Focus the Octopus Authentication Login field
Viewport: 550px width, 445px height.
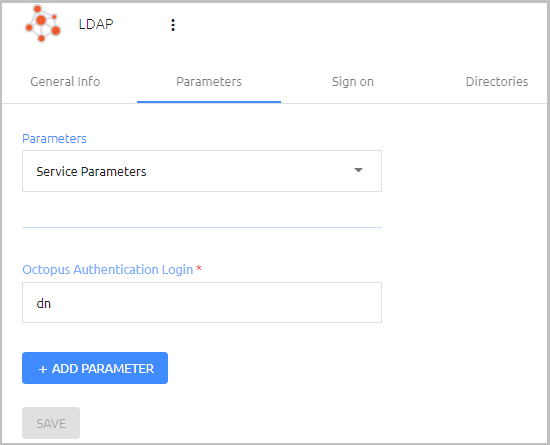click(x=202, y=302)
